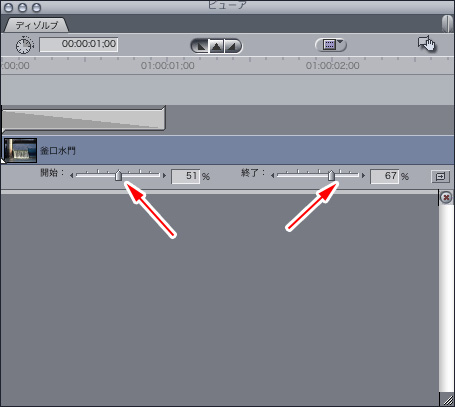The width and height of the screenshot is (455, 407).
Task: Increase 開始 value with right arrow
Action: pyautogui.click(x=164, y=175)
